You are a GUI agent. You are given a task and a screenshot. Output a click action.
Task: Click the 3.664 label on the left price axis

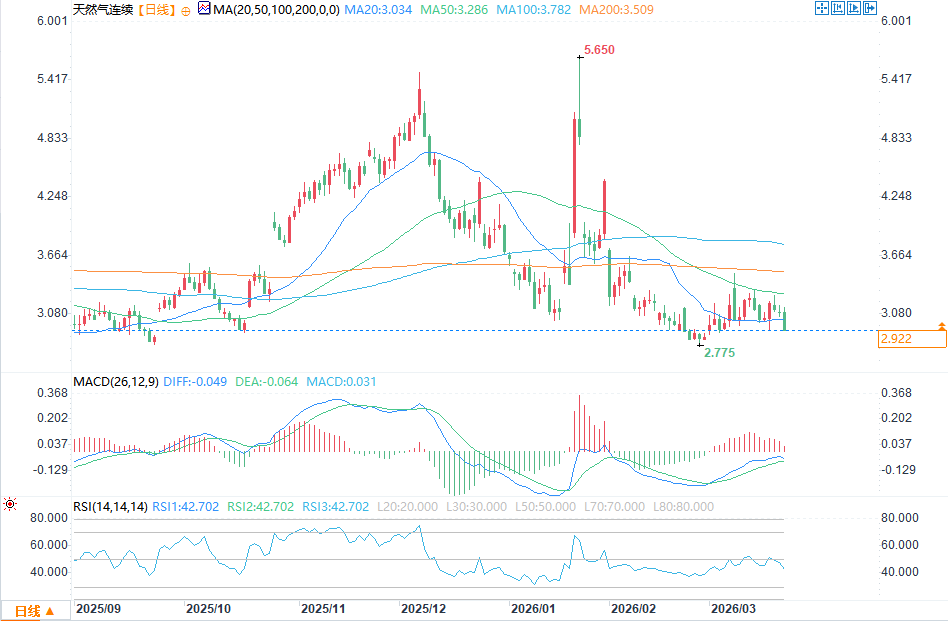click(x=53, y=255)
